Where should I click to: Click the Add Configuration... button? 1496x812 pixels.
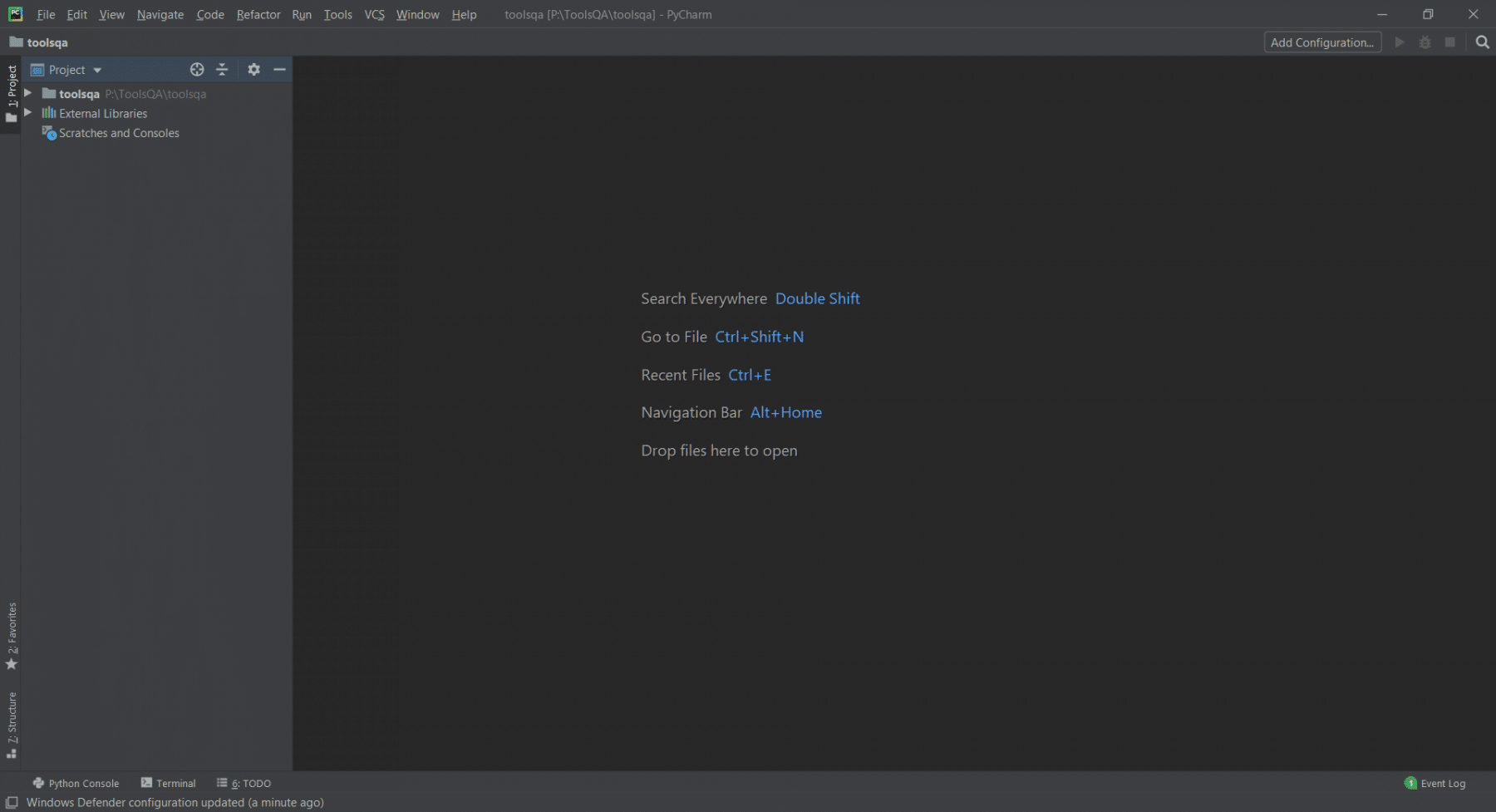pyautogui.click(x=1322, y=42)
